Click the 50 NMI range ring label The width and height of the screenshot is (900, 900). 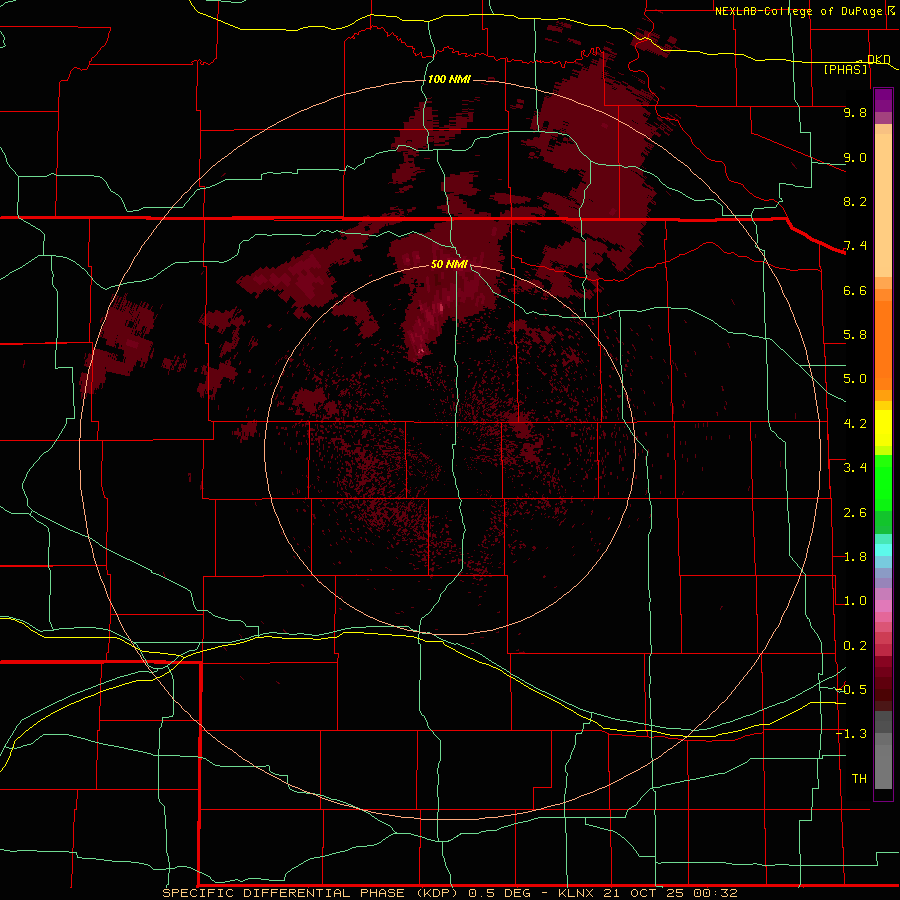449,264
